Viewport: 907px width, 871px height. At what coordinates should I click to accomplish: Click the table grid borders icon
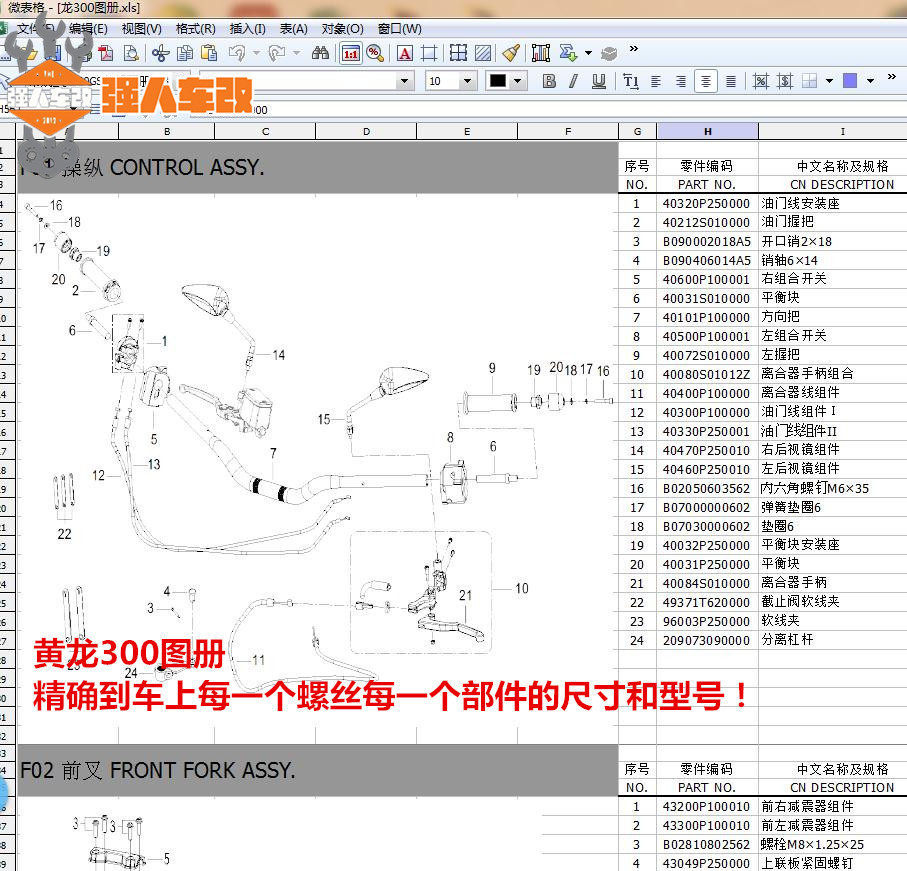[458, 54]
